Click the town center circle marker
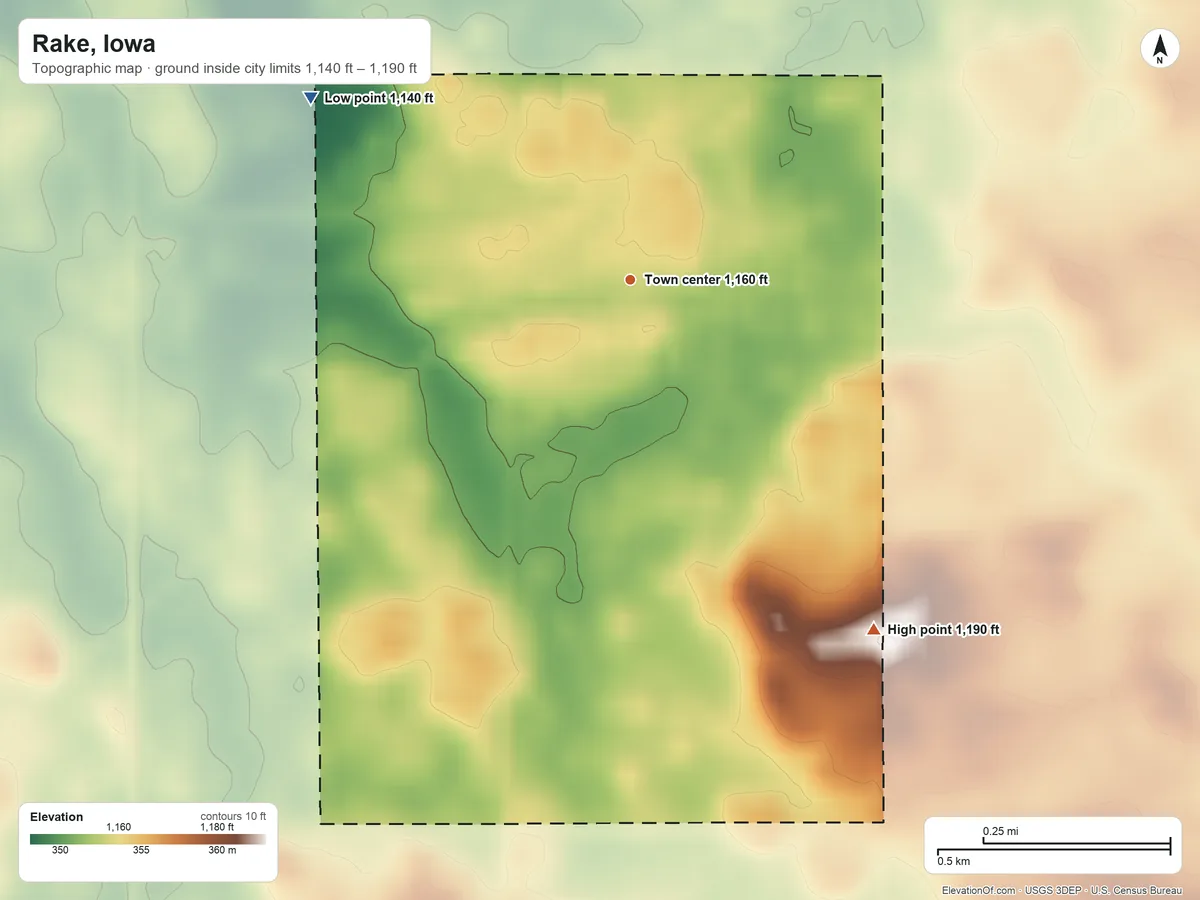The image size is (1200, 900). 630,280
